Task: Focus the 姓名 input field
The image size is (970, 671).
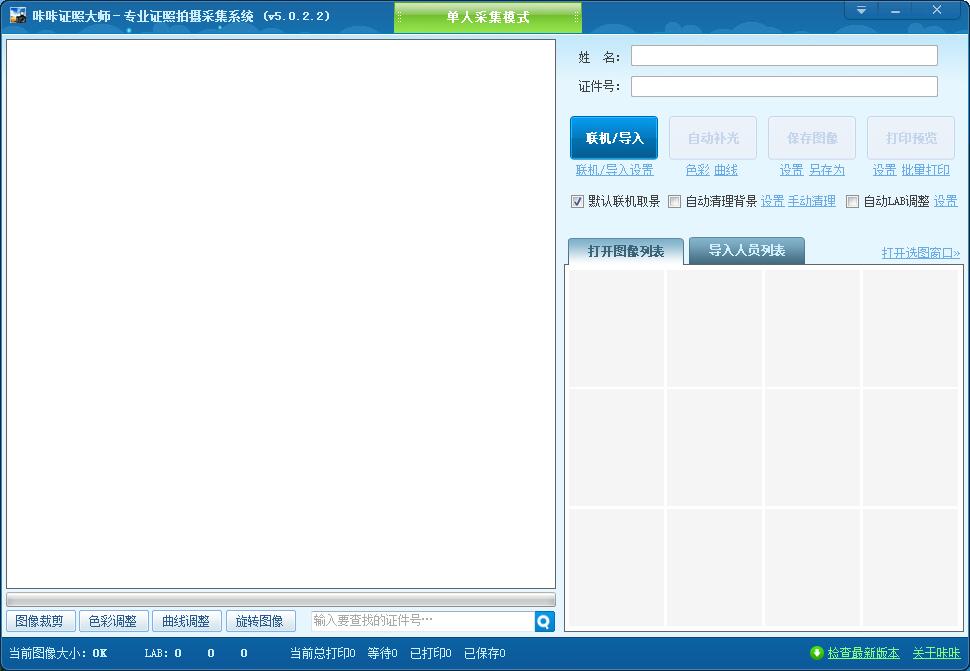Action: pos(784,56)
